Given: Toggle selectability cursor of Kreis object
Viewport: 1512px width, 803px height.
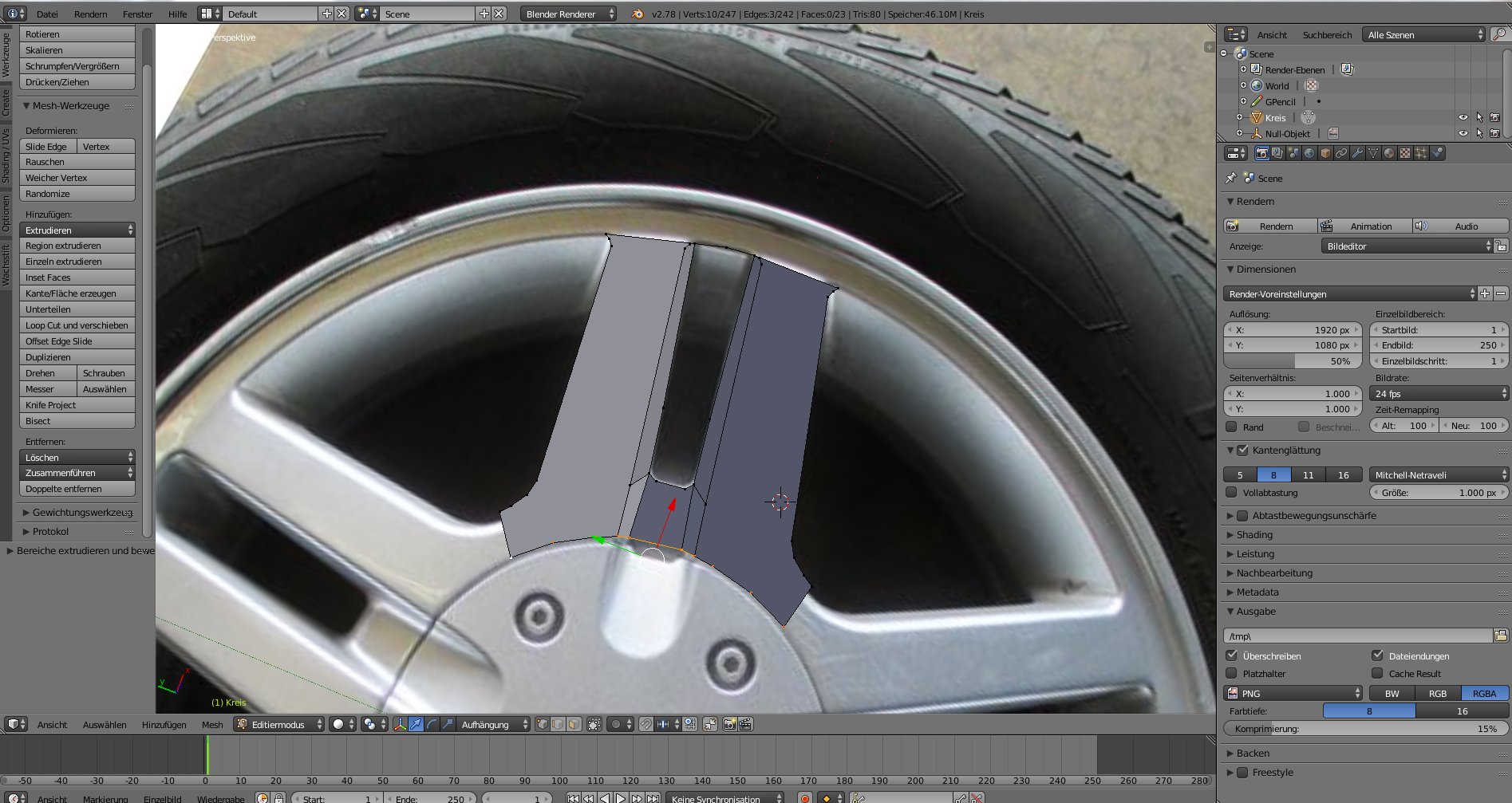Looking at the screenshot, I should 1479,117.
